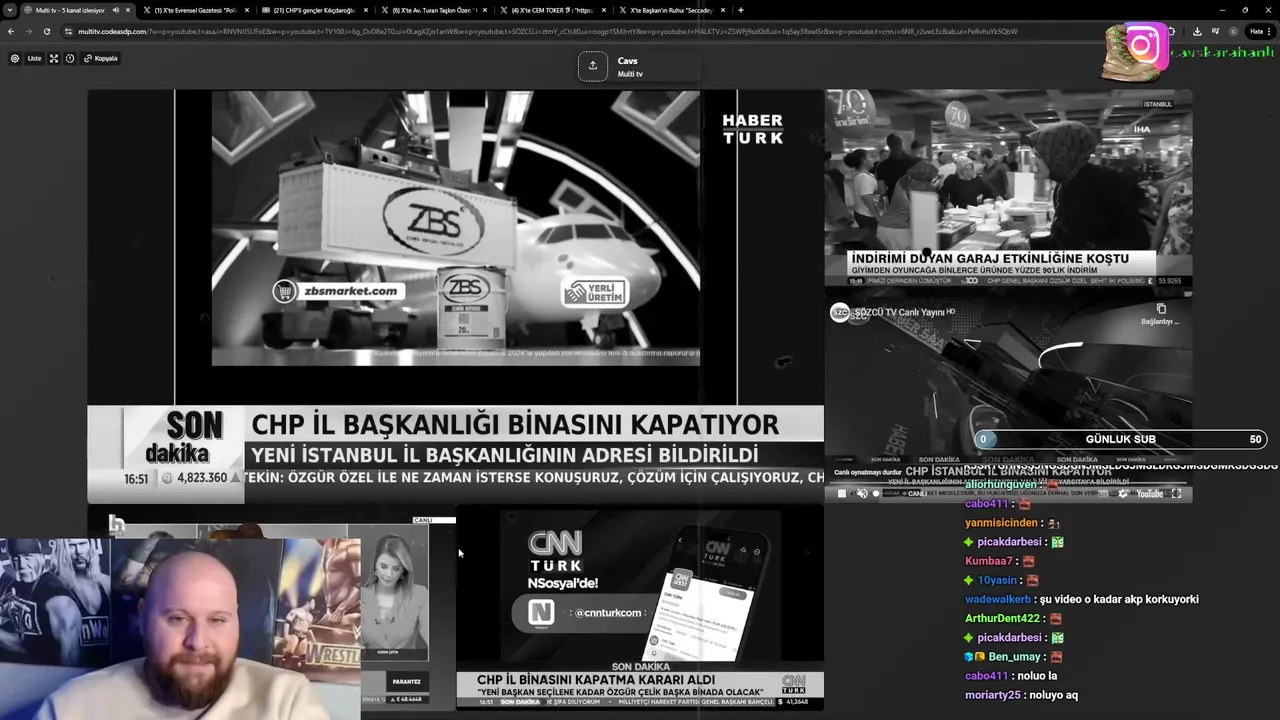Click the SÖZCÜ TV channel avatar
The width and height of the screenshot is (1280, 720).
click(x=840, y=312)
